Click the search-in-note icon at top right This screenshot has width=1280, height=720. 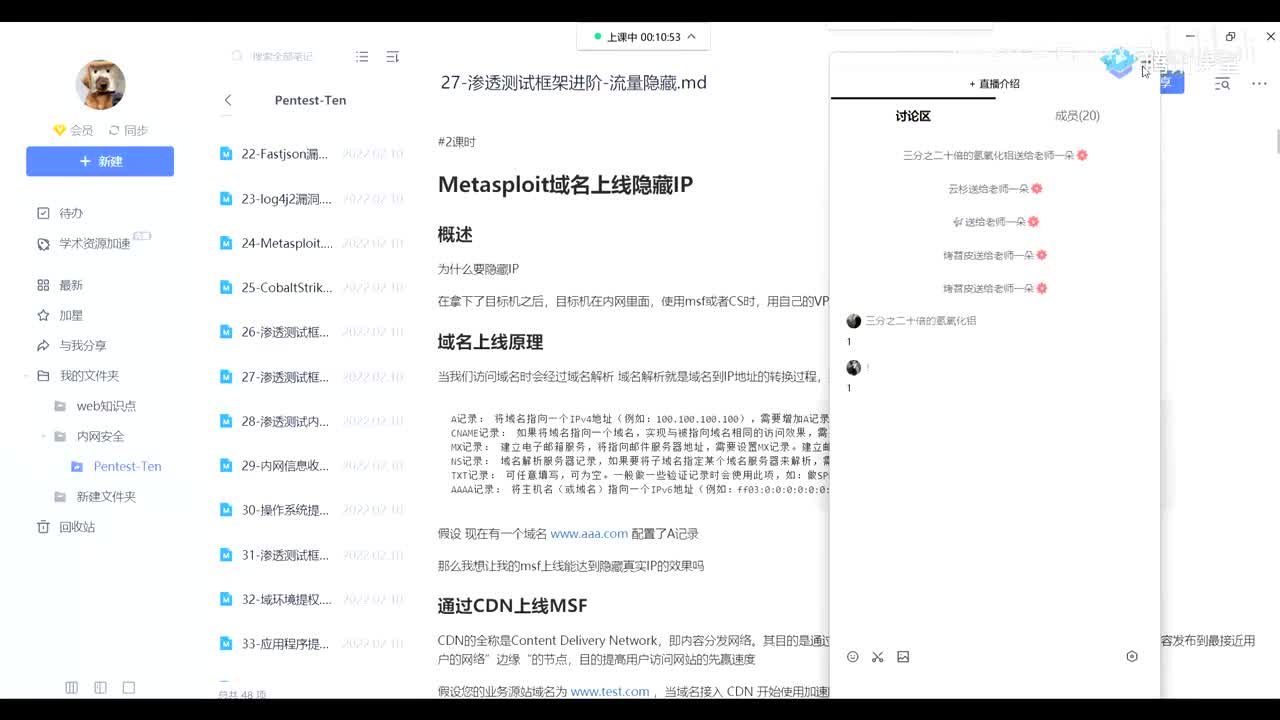pos(1222,84)
